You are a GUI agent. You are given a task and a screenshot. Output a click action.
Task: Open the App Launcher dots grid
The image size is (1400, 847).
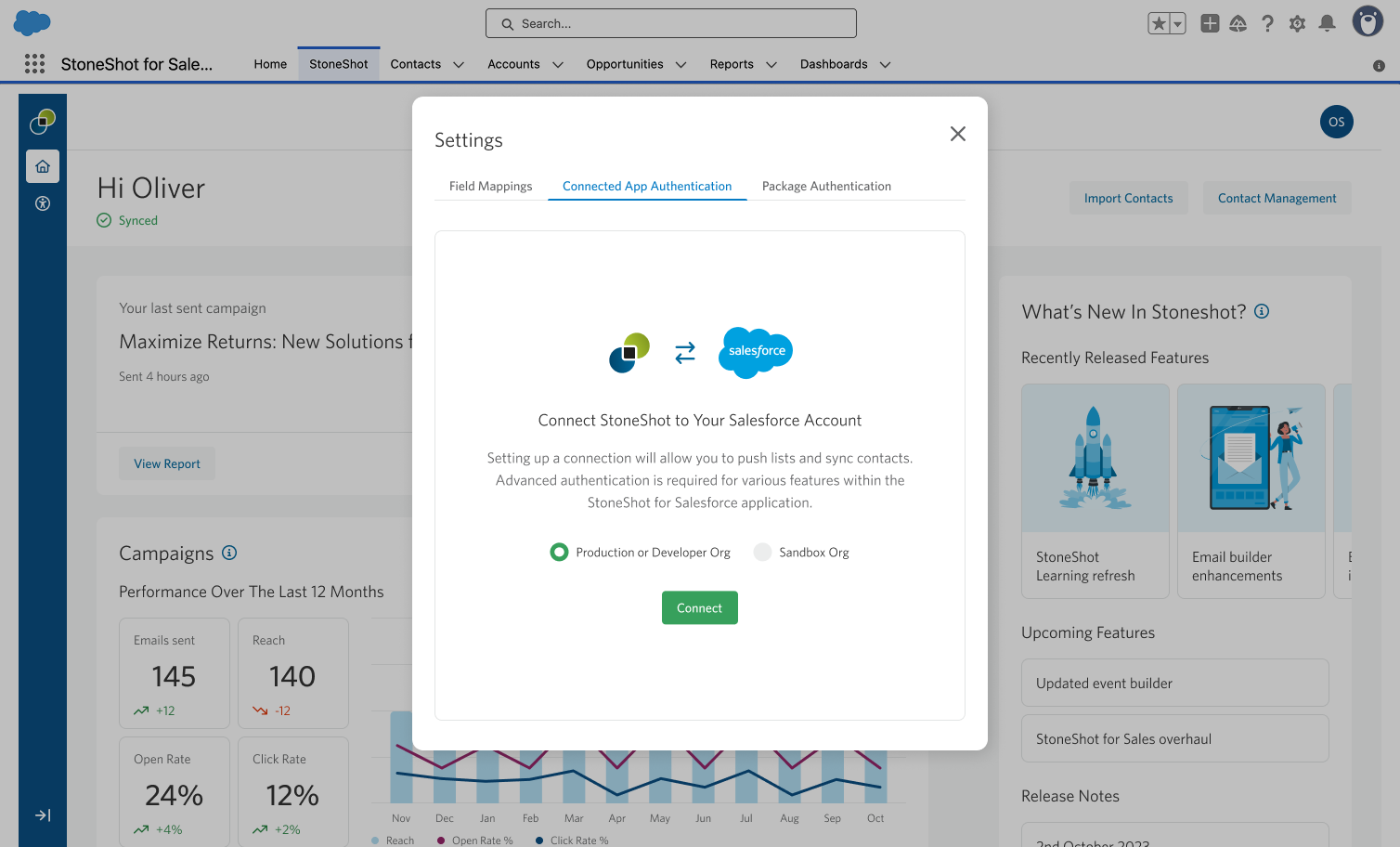click(x=34, y=63)
